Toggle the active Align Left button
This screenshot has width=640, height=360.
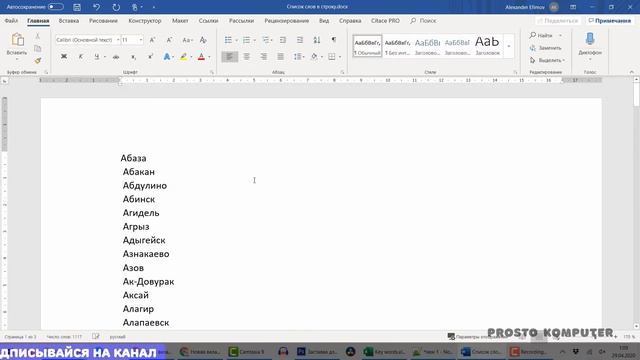click(x=229, y=57)
